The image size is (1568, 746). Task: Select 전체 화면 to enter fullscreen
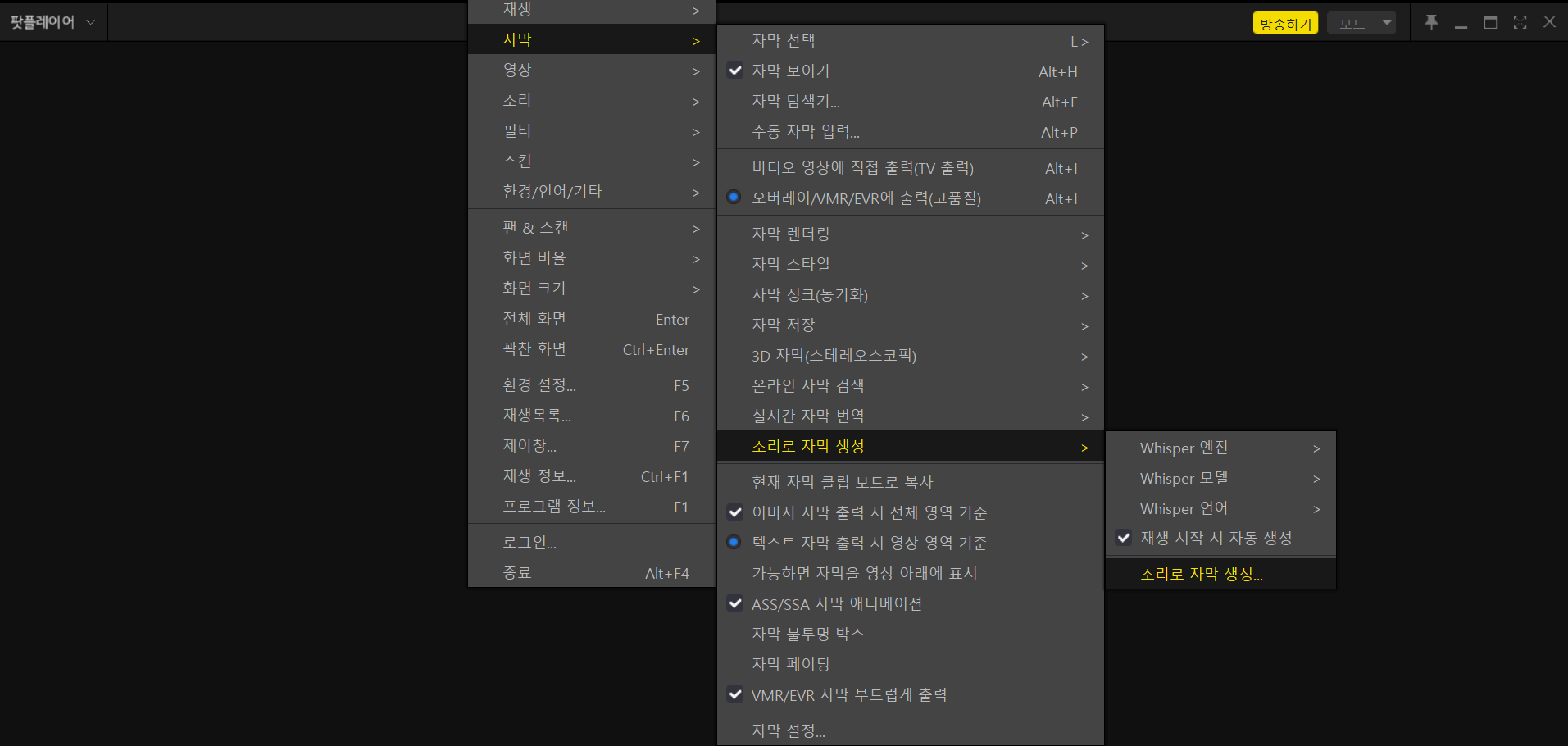point(534,318)
